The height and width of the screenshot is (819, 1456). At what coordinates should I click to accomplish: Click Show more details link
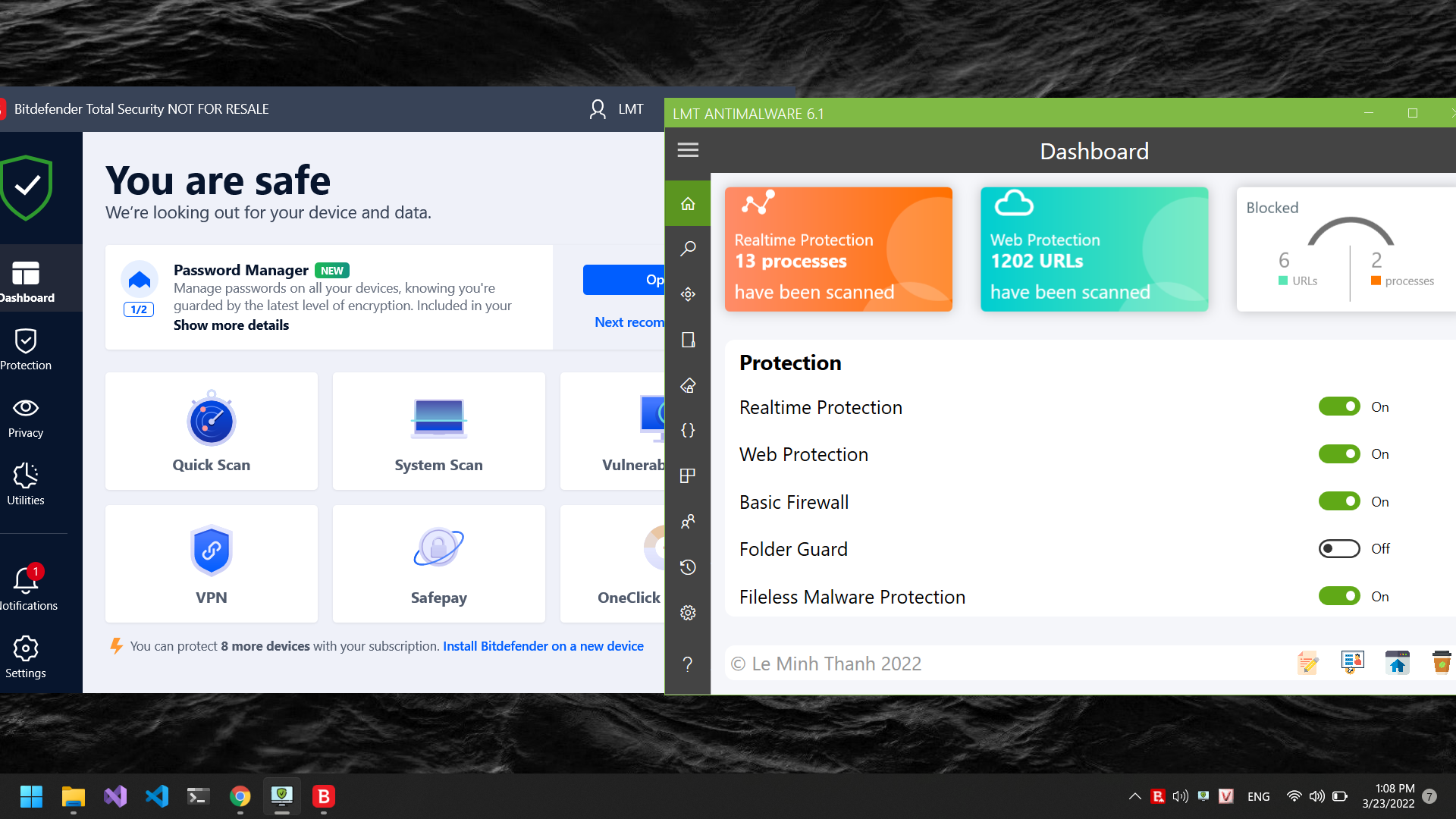(231, 325)
